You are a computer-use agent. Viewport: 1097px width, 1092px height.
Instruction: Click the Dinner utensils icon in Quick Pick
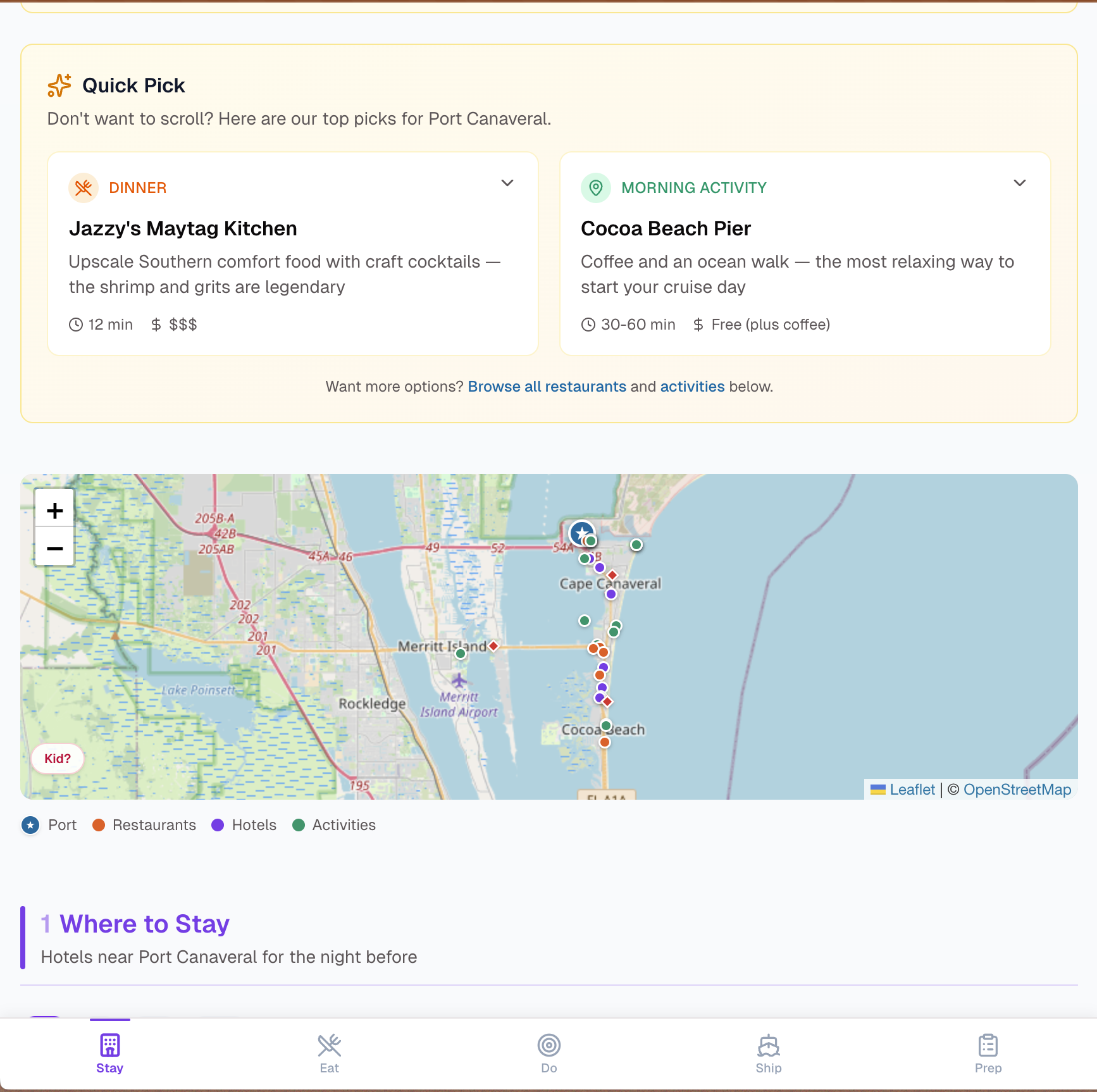pos(84,188)
